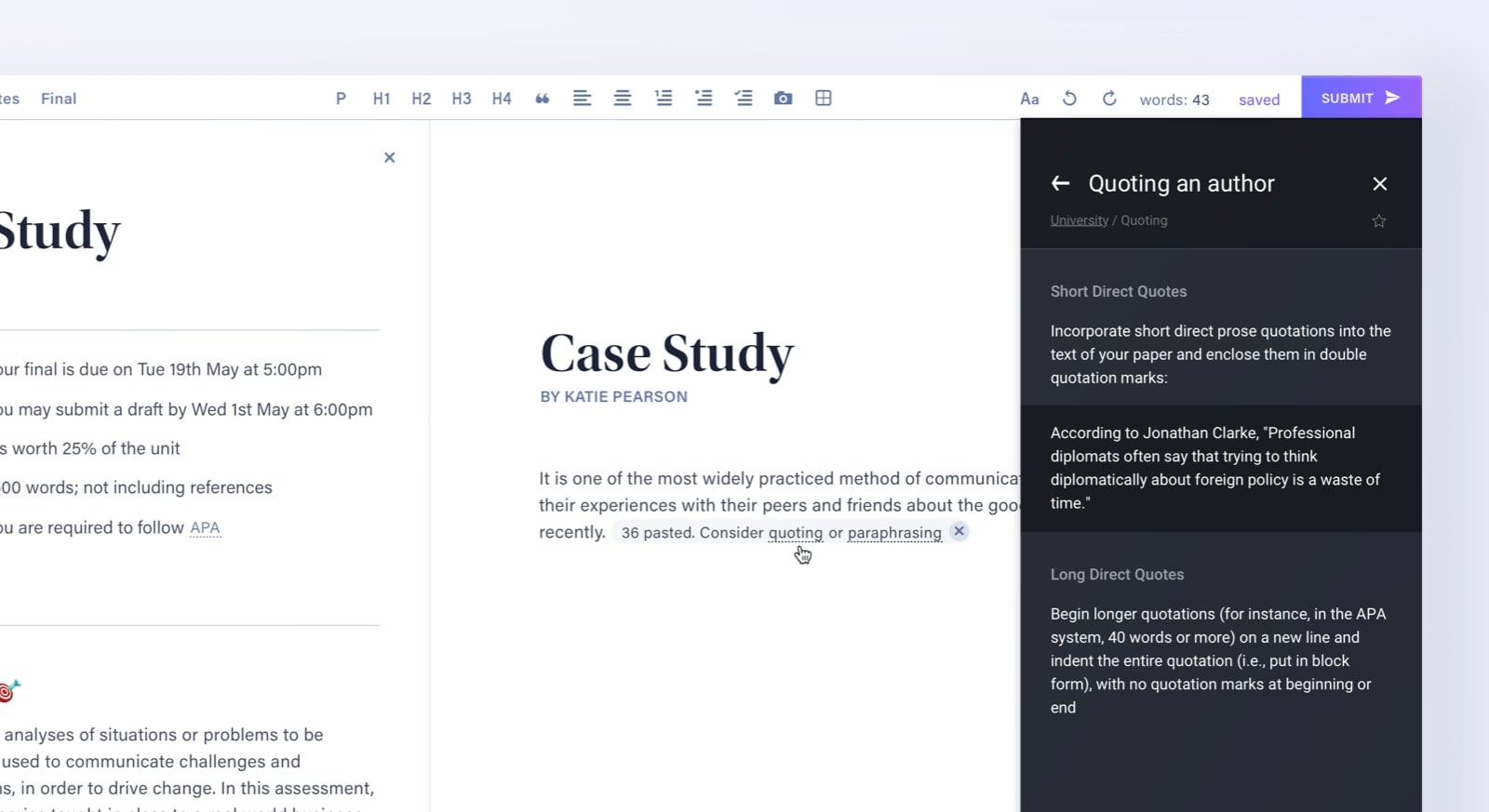Image resolution: width=1489 pixels, height=812 pixels.
Task: Apply justified text alignment
Action: 623,99
